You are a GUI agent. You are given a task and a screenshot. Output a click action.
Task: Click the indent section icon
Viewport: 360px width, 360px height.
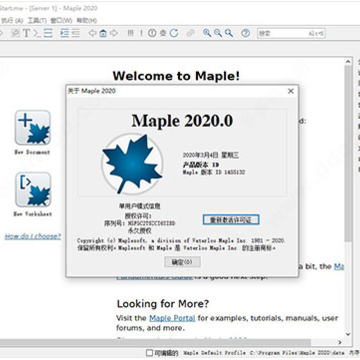click(x=65, y=33)
